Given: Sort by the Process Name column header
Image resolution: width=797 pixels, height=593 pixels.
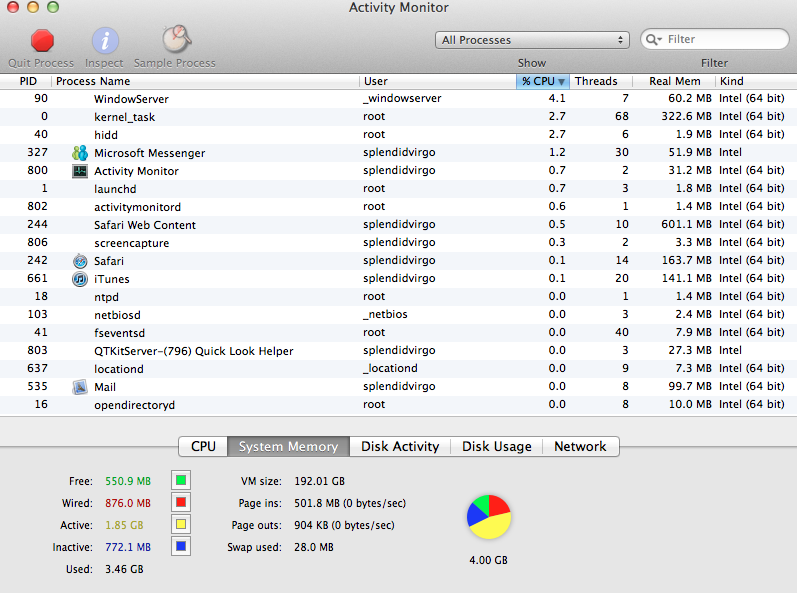Looking at the screenshot, I should [205, 81].
